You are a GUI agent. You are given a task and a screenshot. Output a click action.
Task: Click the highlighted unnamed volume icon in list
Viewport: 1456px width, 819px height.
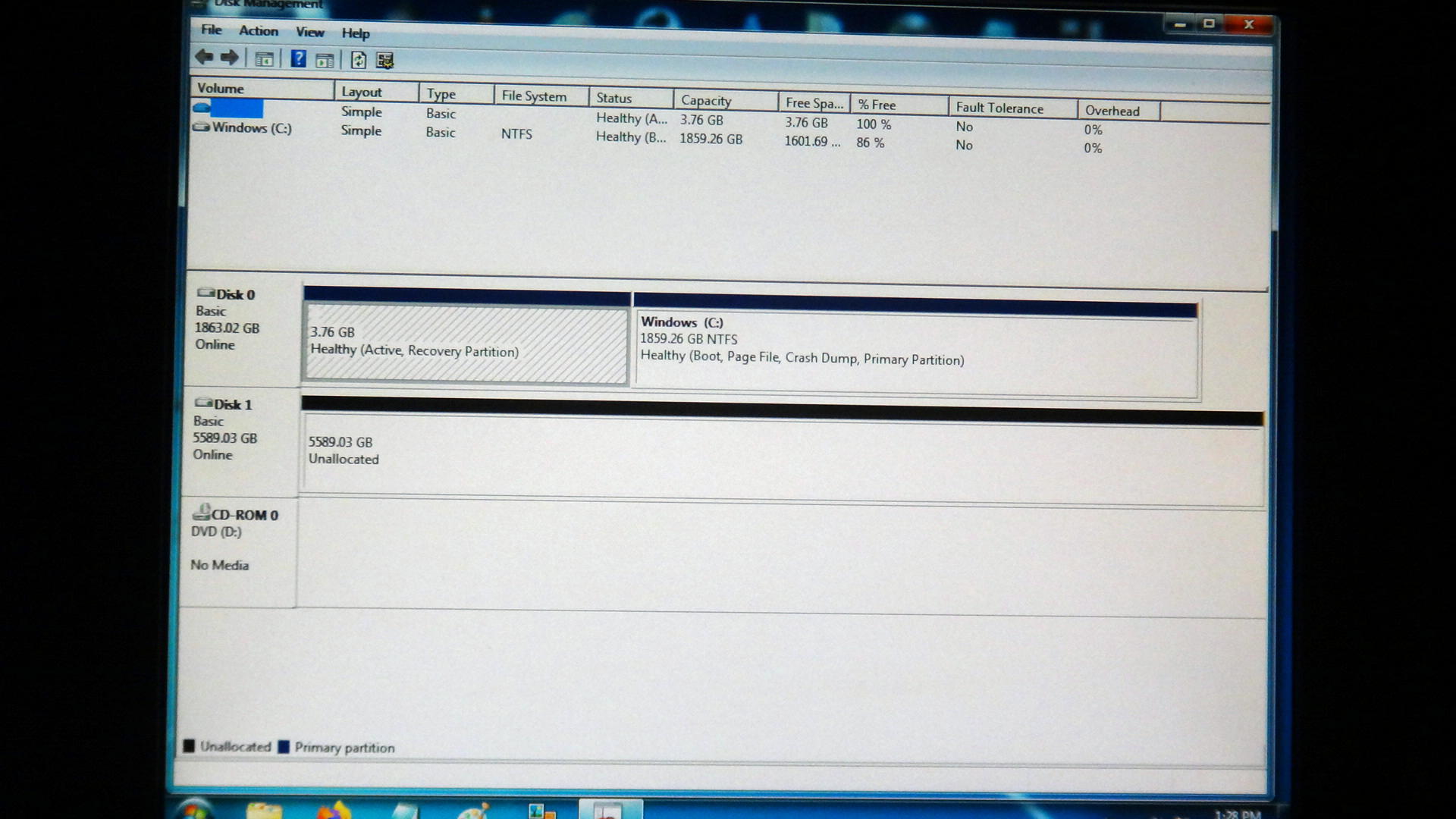coord(201,108)
